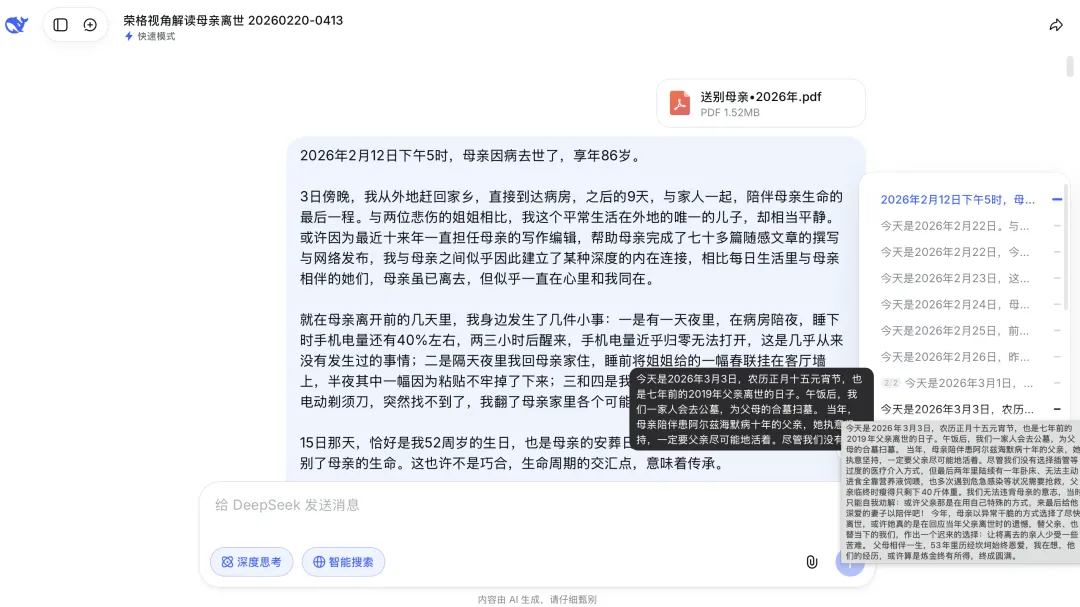Click the lightning 快速模式 indicator
The width and height of the screenshot is (1080, 607).
click(149, 37)
